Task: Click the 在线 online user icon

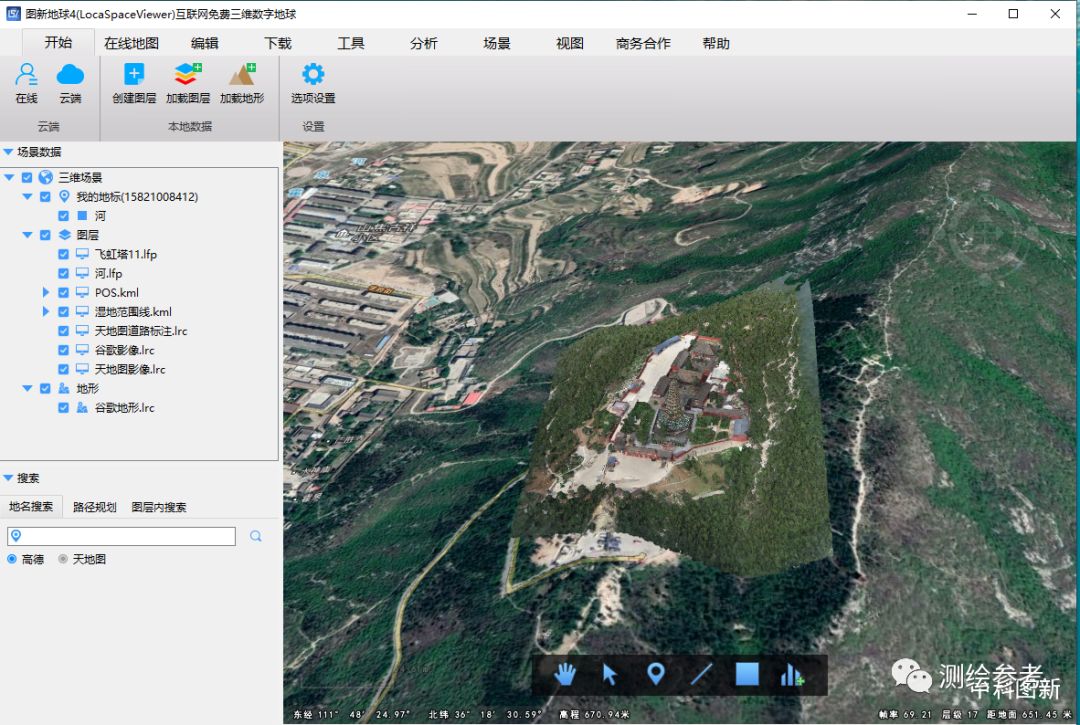Action: point(26,76)
